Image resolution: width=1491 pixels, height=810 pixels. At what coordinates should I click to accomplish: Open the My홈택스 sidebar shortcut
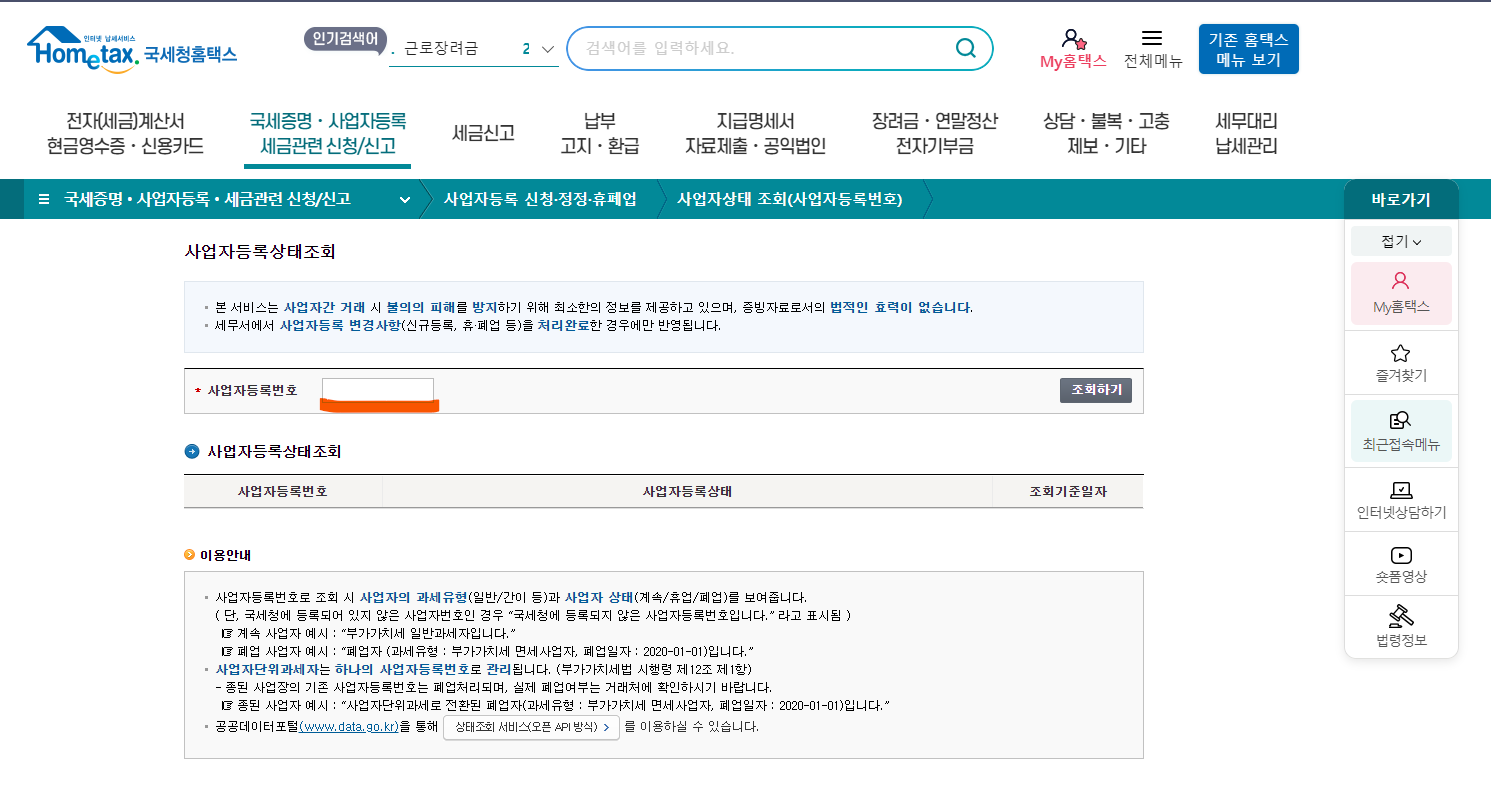pos(1400,293)
